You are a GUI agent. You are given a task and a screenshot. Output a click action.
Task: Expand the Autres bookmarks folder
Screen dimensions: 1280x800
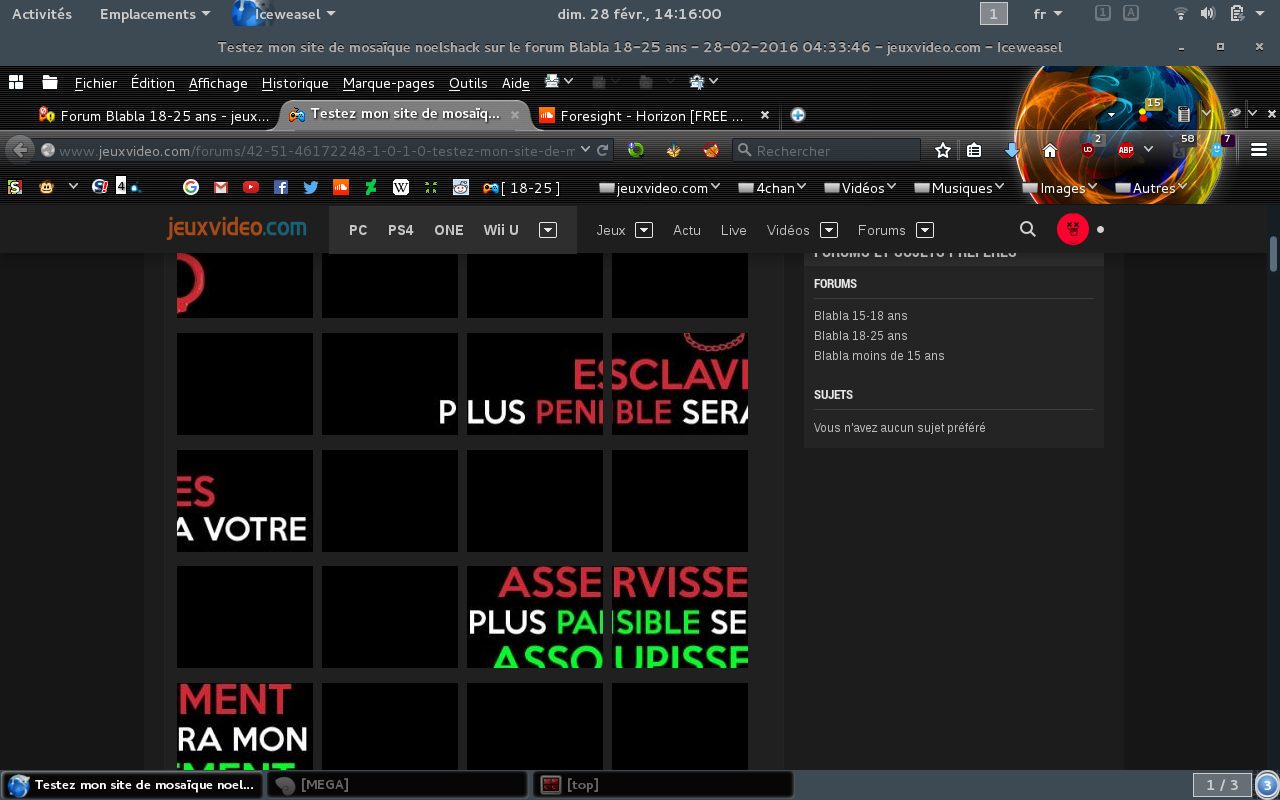pyautogui.click(x=1151, y=187)
